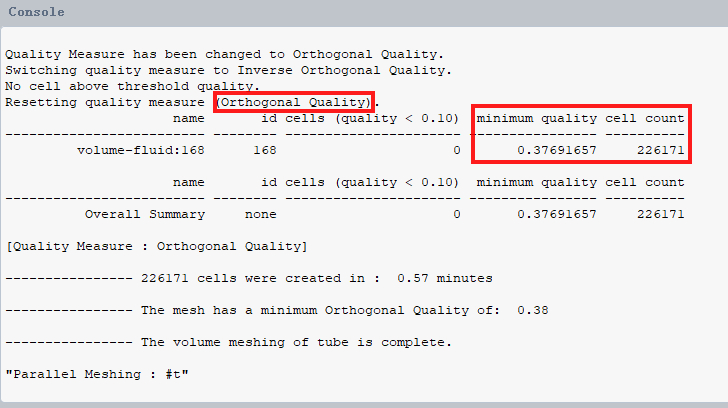Click the Overall Summary row label
The image size is (728, 408).
coord(145,214)
